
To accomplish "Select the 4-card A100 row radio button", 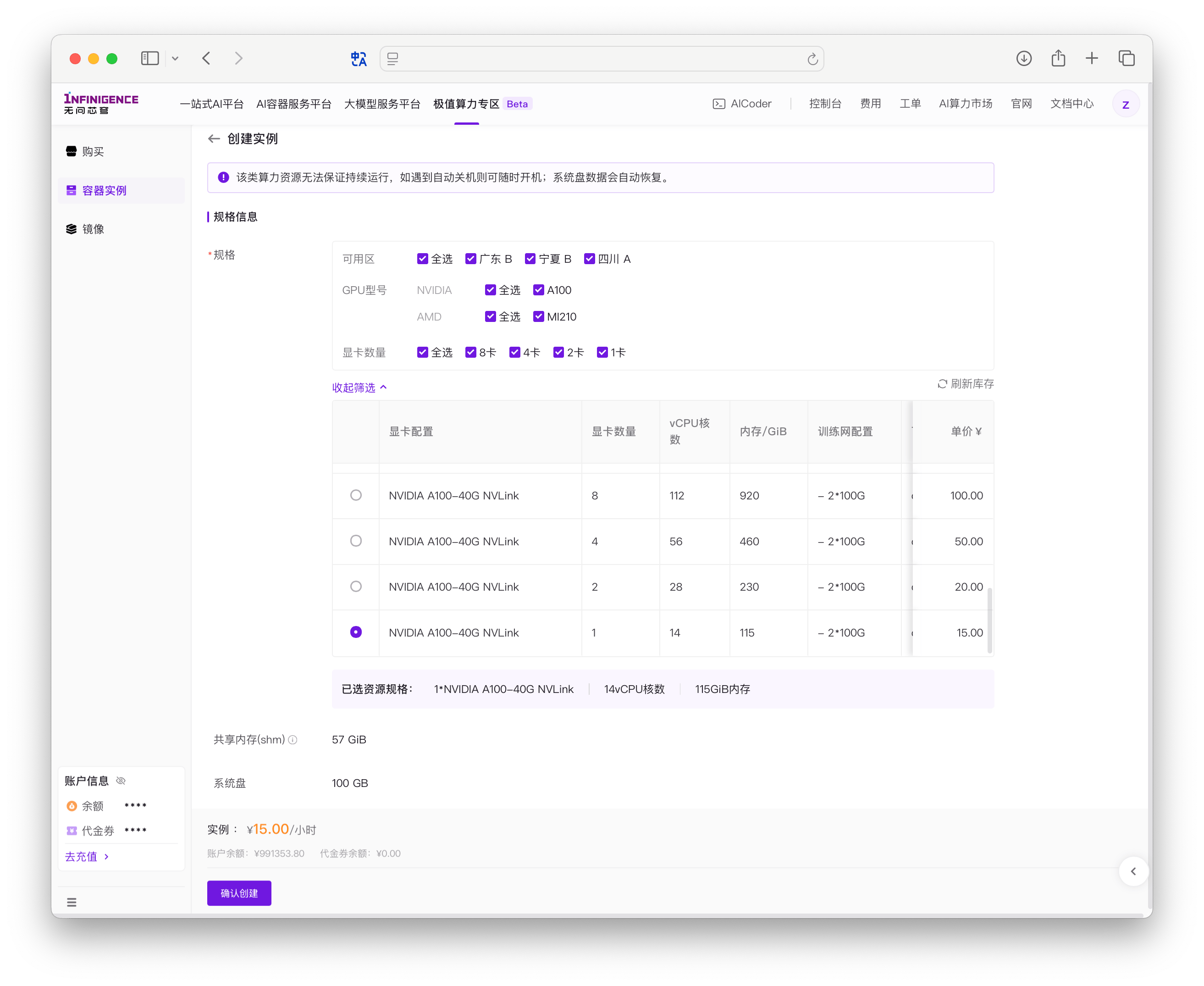I will click(355, 541).
